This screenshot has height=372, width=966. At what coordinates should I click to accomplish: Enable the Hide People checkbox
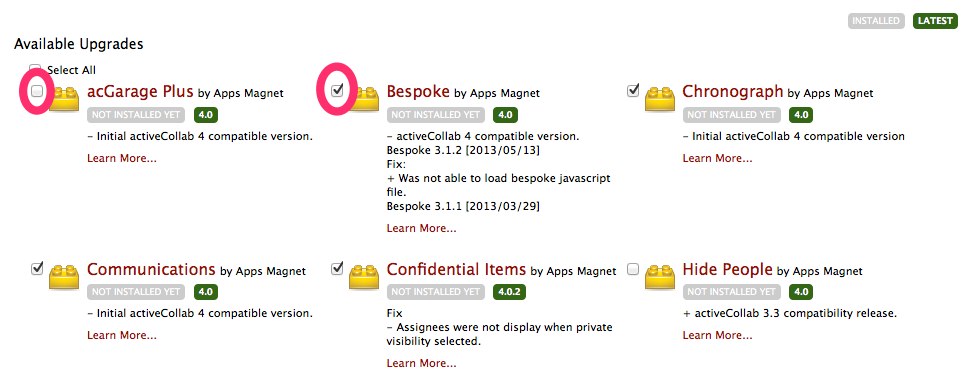[633, 269]
